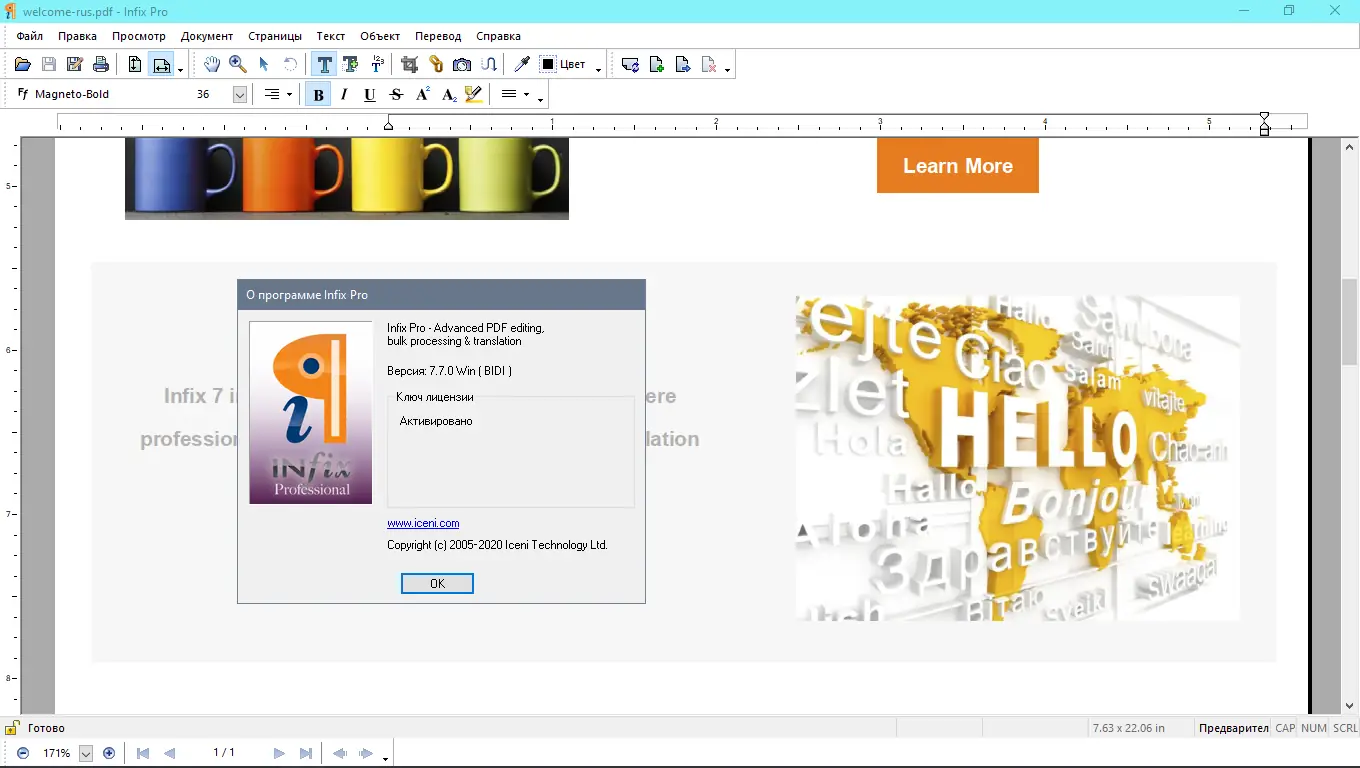The width and height of the screenshot is (1360, 768).
Task: Click the Fit Width icon
Action: pos(161,65)
